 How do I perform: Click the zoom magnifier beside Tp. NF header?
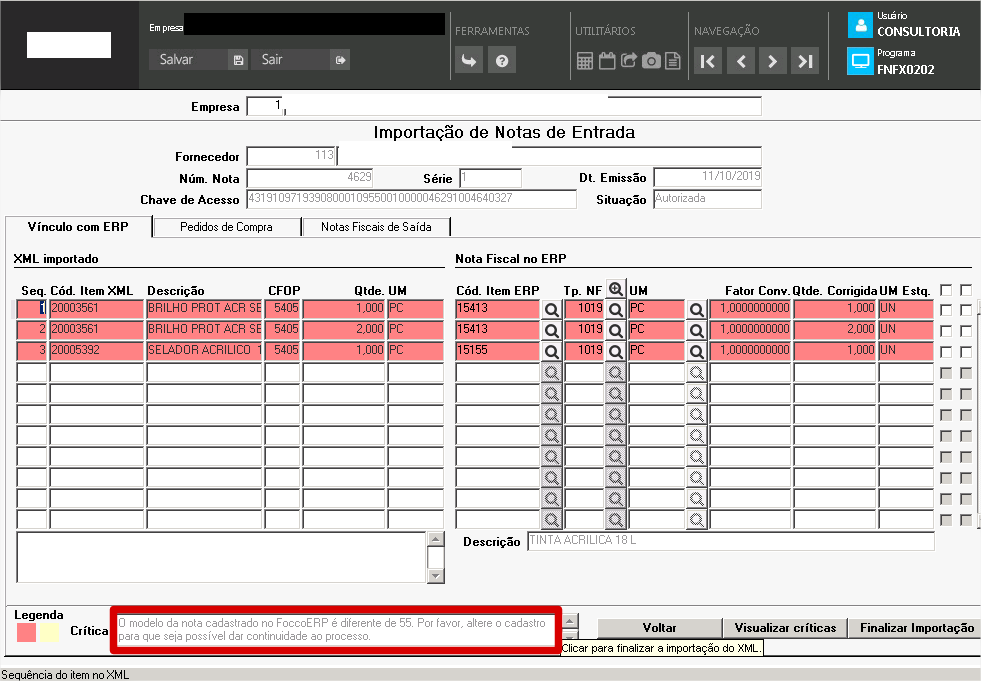point(616,289)
